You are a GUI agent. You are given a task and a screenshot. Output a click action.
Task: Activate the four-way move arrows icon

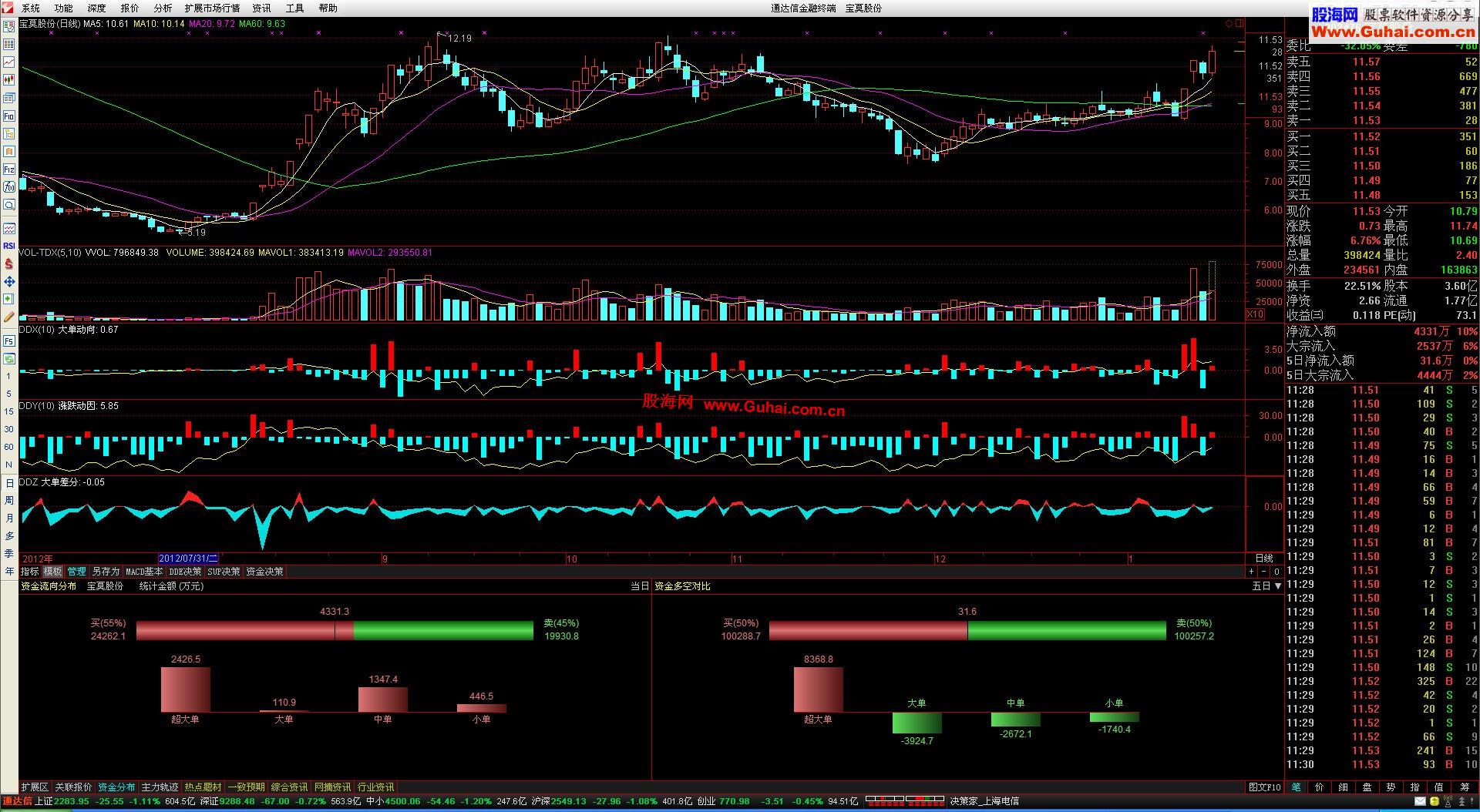[x=9, y=281]
